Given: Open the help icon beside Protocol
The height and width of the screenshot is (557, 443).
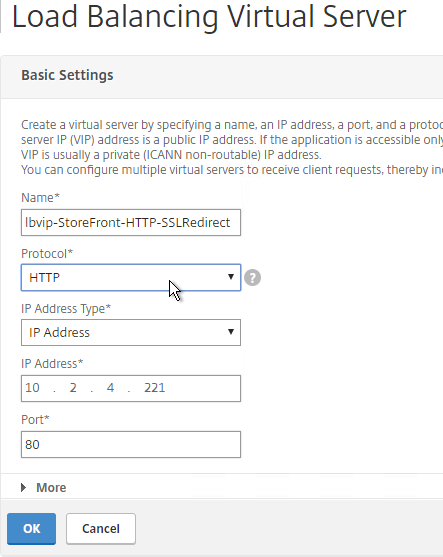Looking at the screenshot, I should [x=253, y=277].
